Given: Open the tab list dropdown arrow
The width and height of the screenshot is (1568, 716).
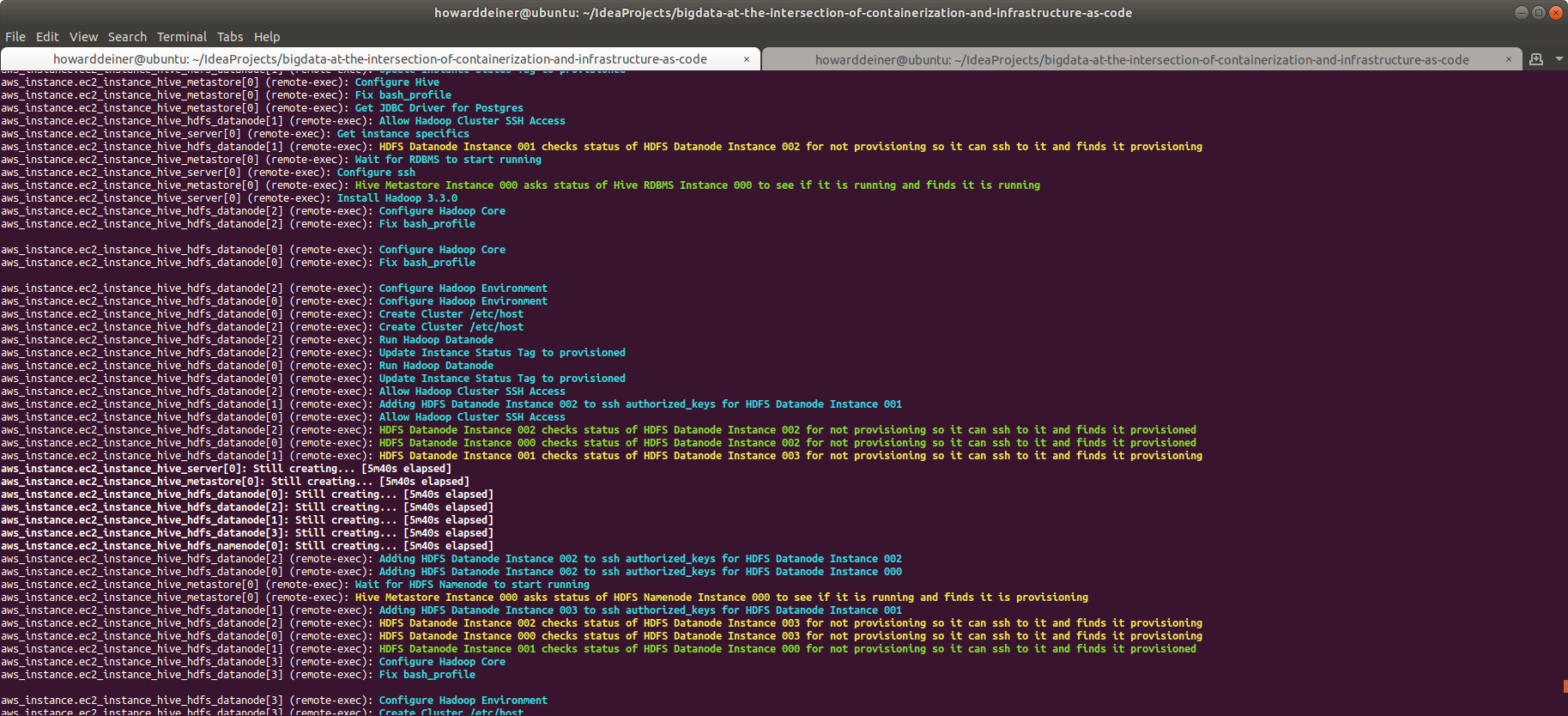Looking at the screenshot, I should click(1559, 59).
